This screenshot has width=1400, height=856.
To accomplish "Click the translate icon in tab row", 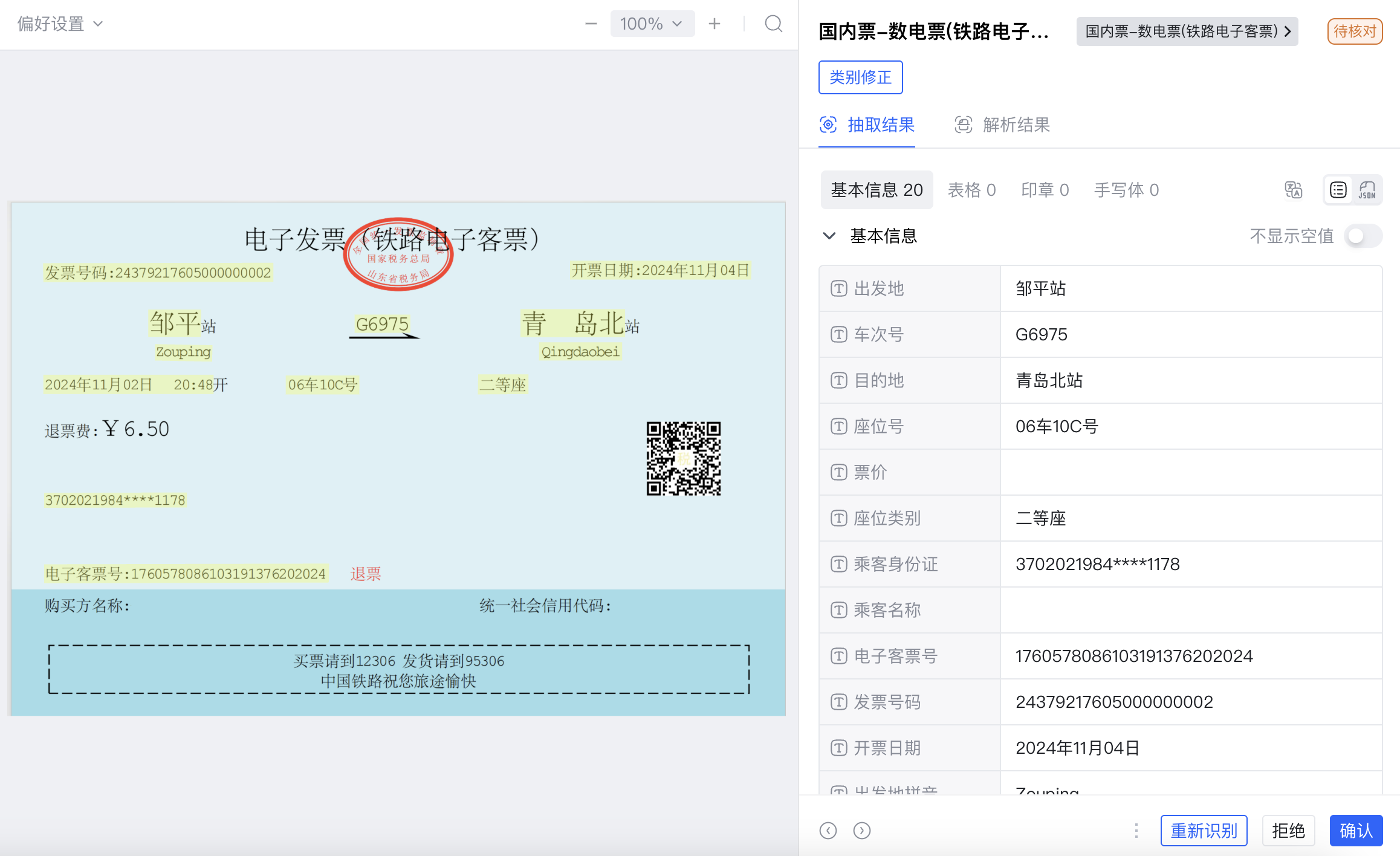I will click(1293, 190).
